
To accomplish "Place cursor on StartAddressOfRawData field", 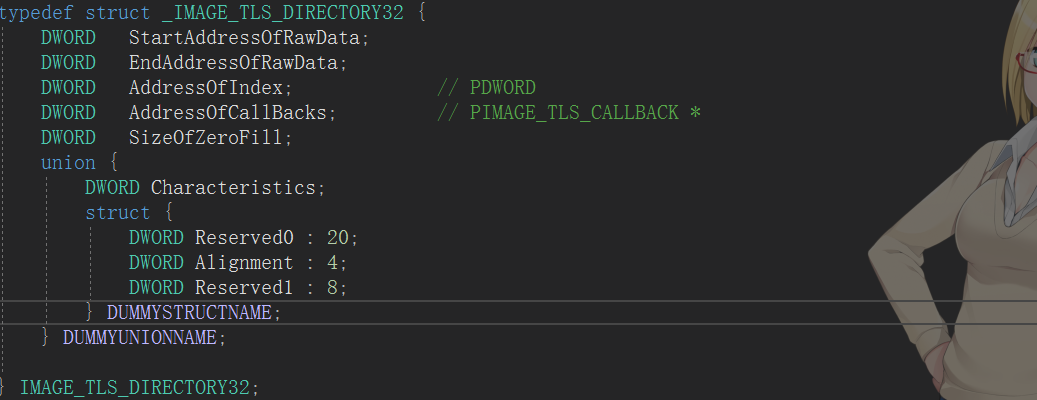I will click(247, 38).
